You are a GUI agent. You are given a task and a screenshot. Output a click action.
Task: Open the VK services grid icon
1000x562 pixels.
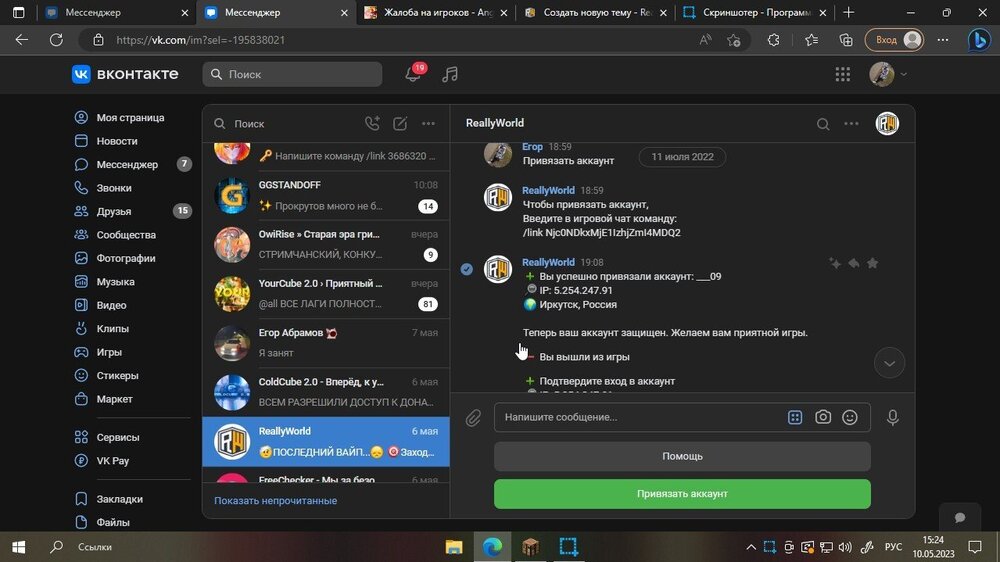coord(842,74)
